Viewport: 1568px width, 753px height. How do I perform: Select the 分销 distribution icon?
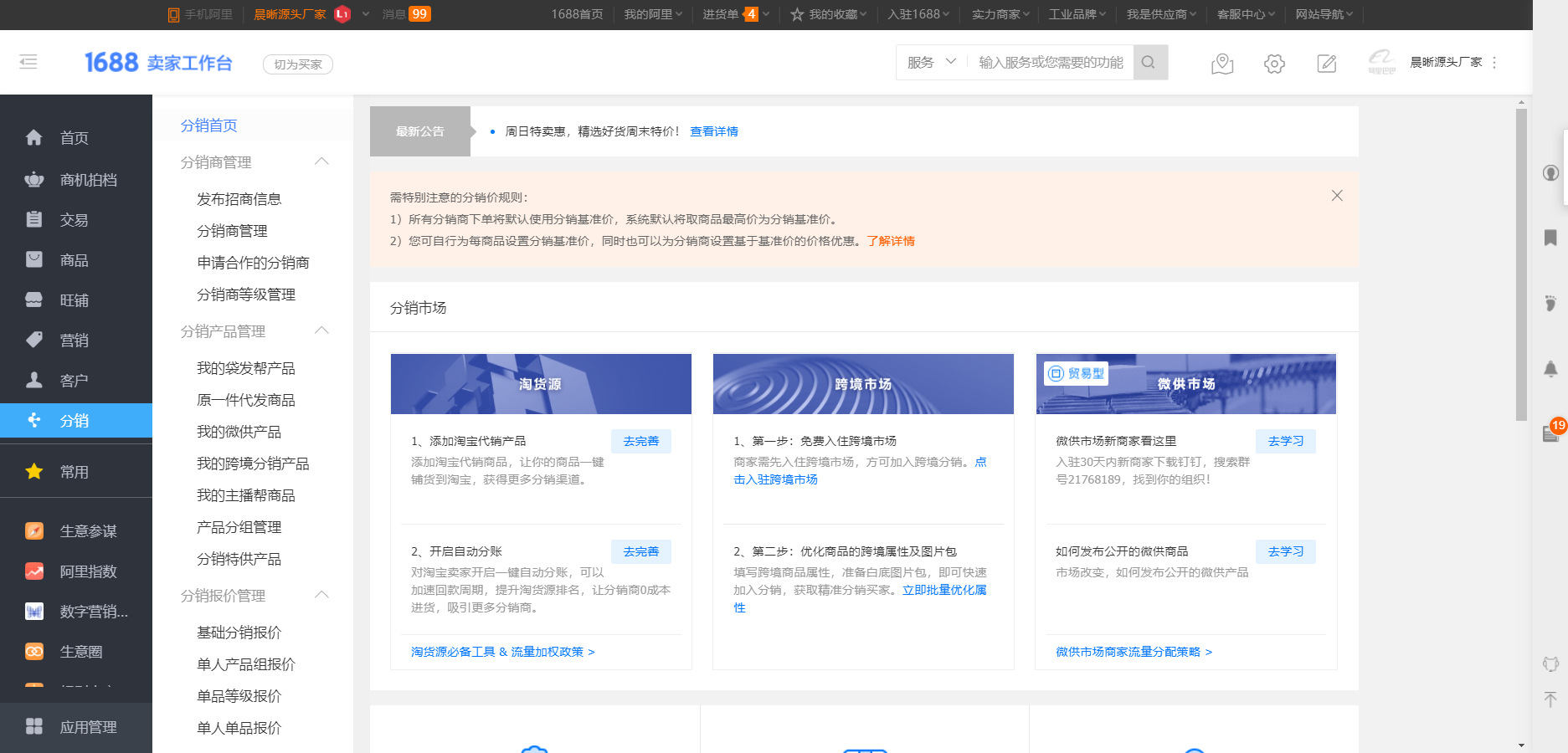pyautogui.click(x=34, y=420)
